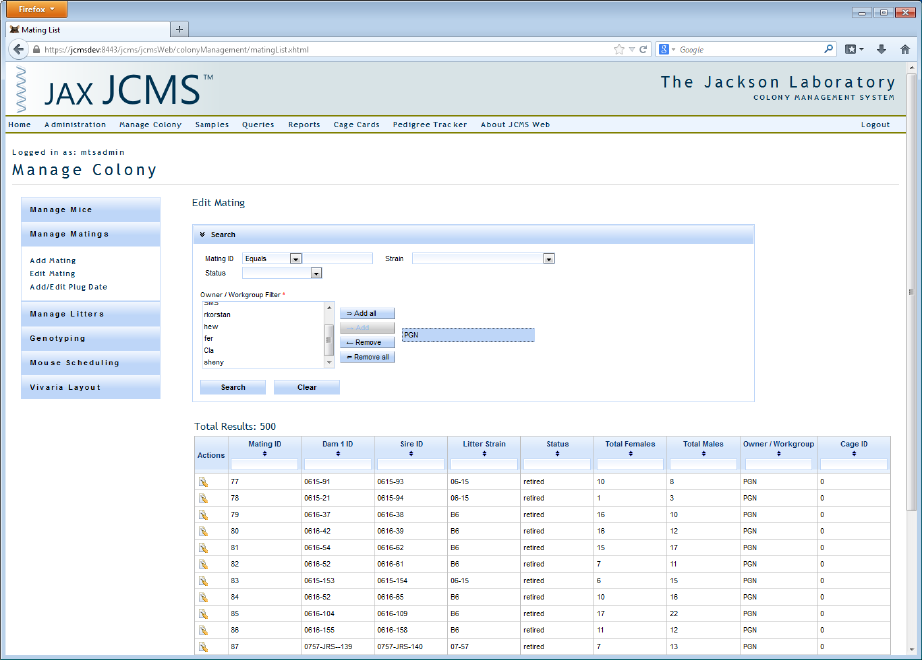Image resolution: width=922 pixels, height=660 pixels.
Task: Click the Search button
Action: (233, 387)
